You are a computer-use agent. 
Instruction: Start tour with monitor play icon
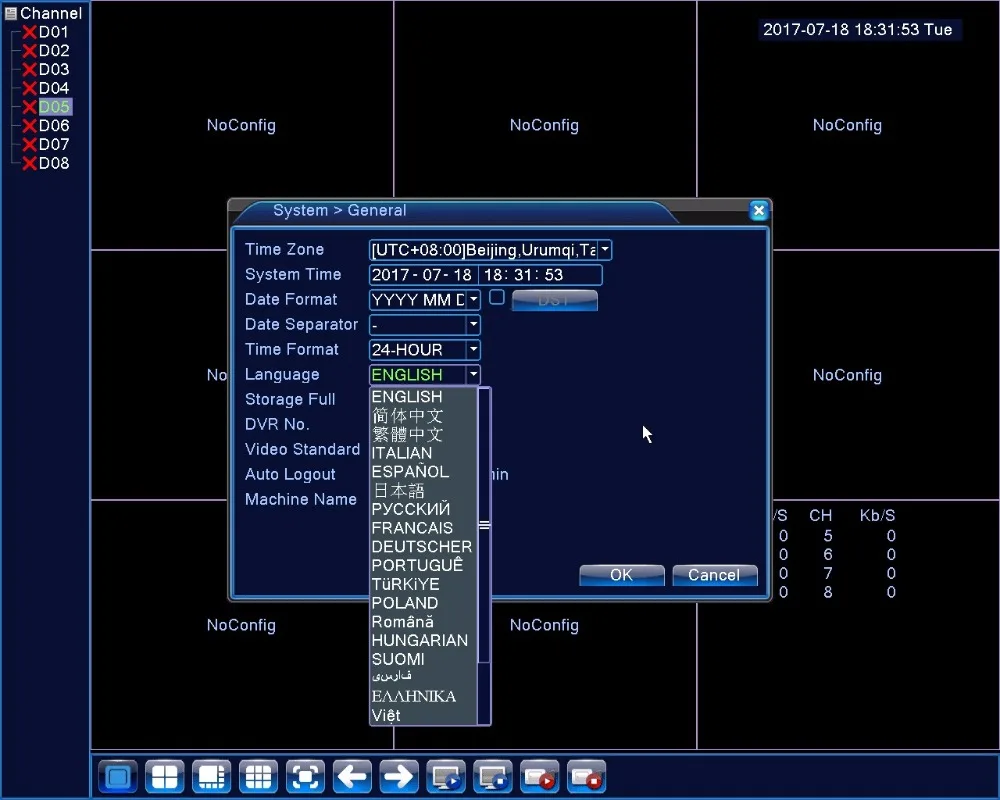446,776
